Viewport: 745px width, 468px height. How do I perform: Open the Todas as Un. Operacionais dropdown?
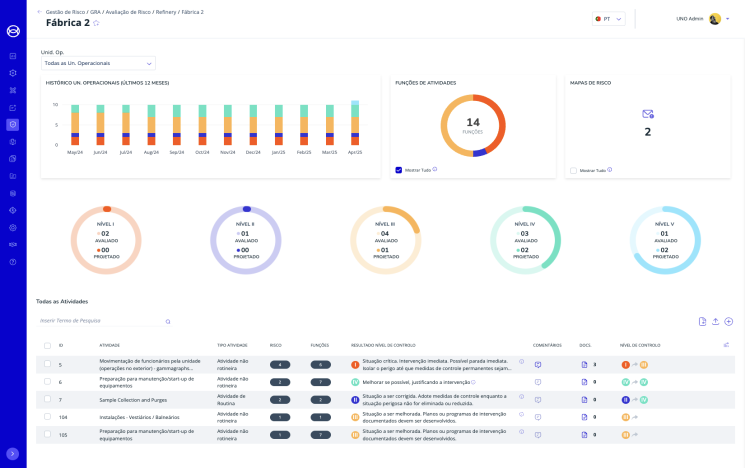(98, 63)
